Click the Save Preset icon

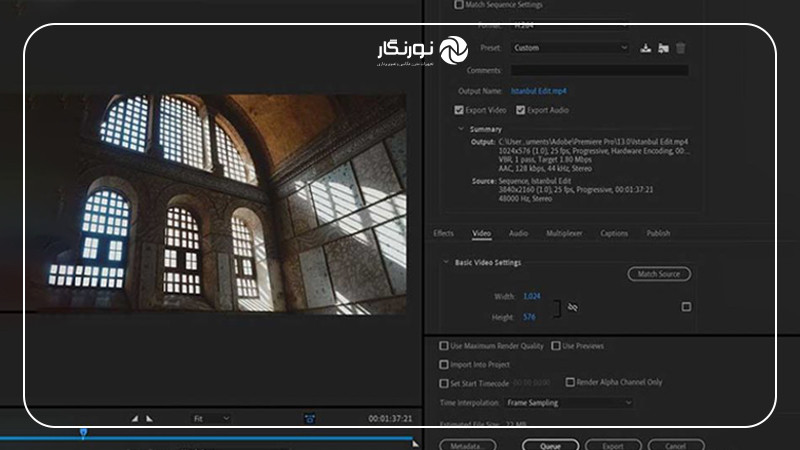(x=646, y=48)
